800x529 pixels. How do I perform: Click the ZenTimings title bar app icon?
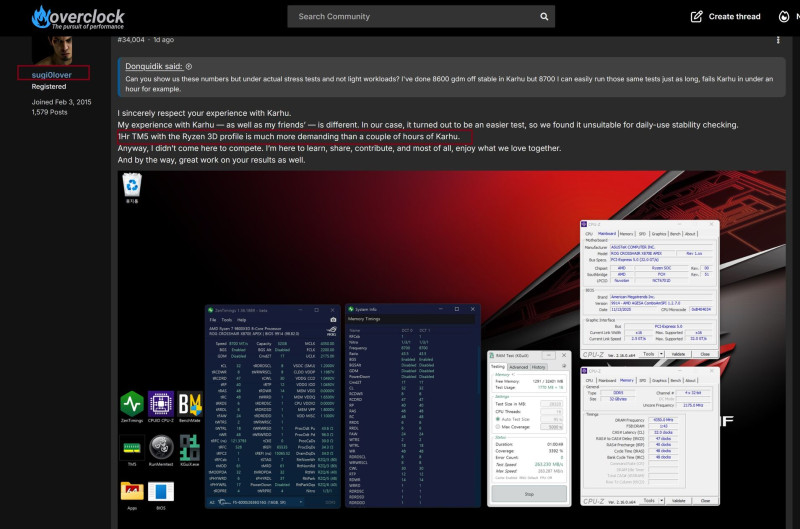coord(210,310)
